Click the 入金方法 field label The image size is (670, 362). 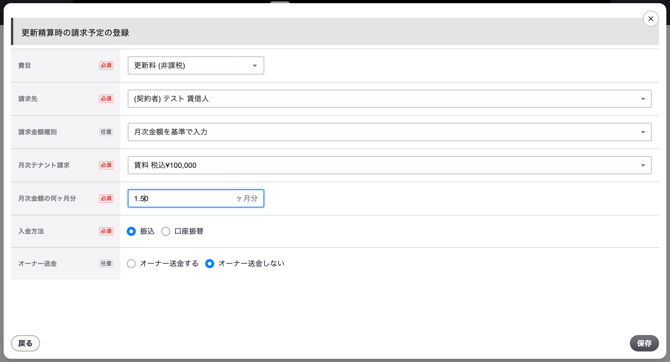pos(31,231)
